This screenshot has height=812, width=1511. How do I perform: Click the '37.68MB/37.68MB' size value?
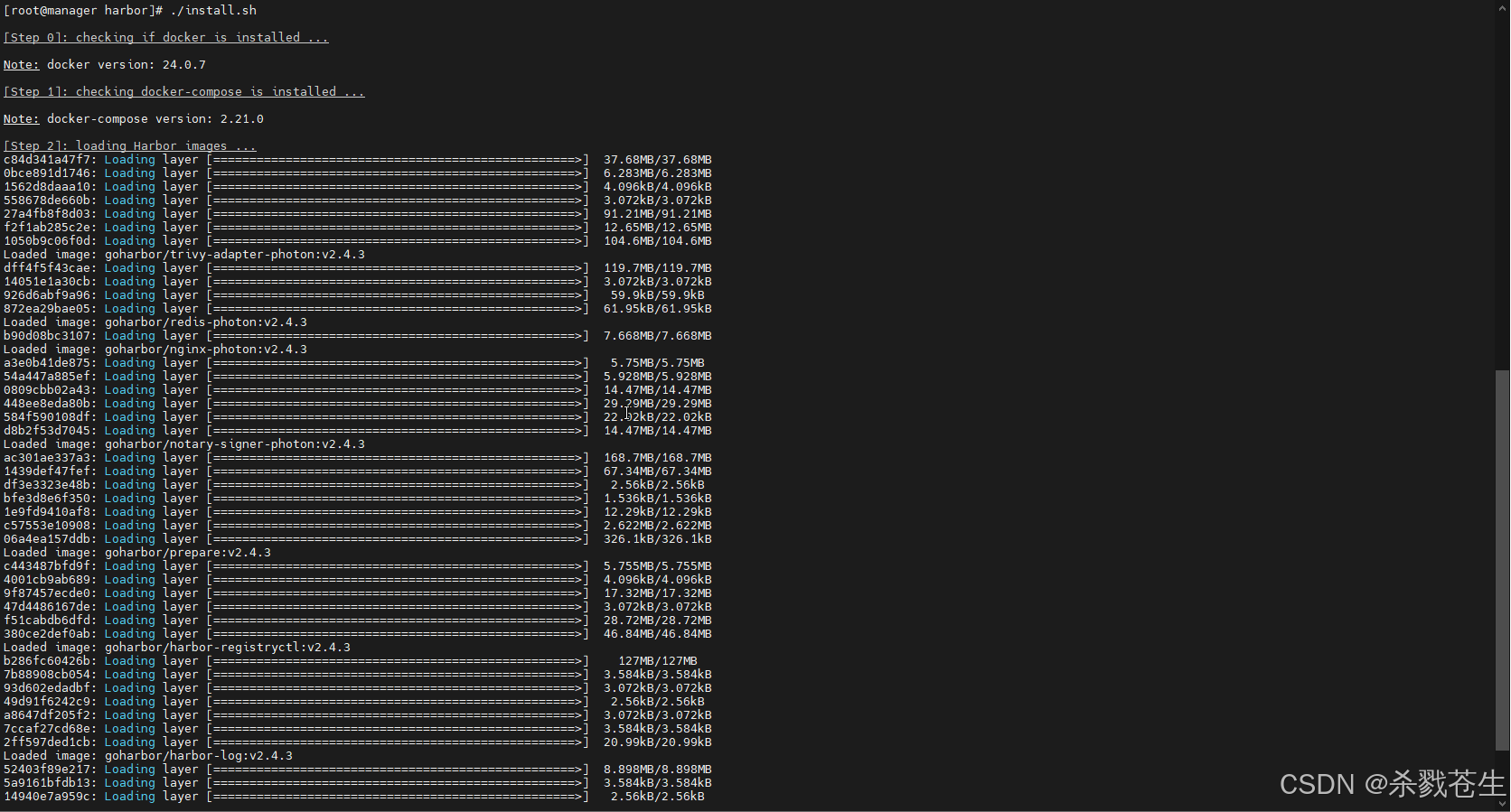click(658, 160)
